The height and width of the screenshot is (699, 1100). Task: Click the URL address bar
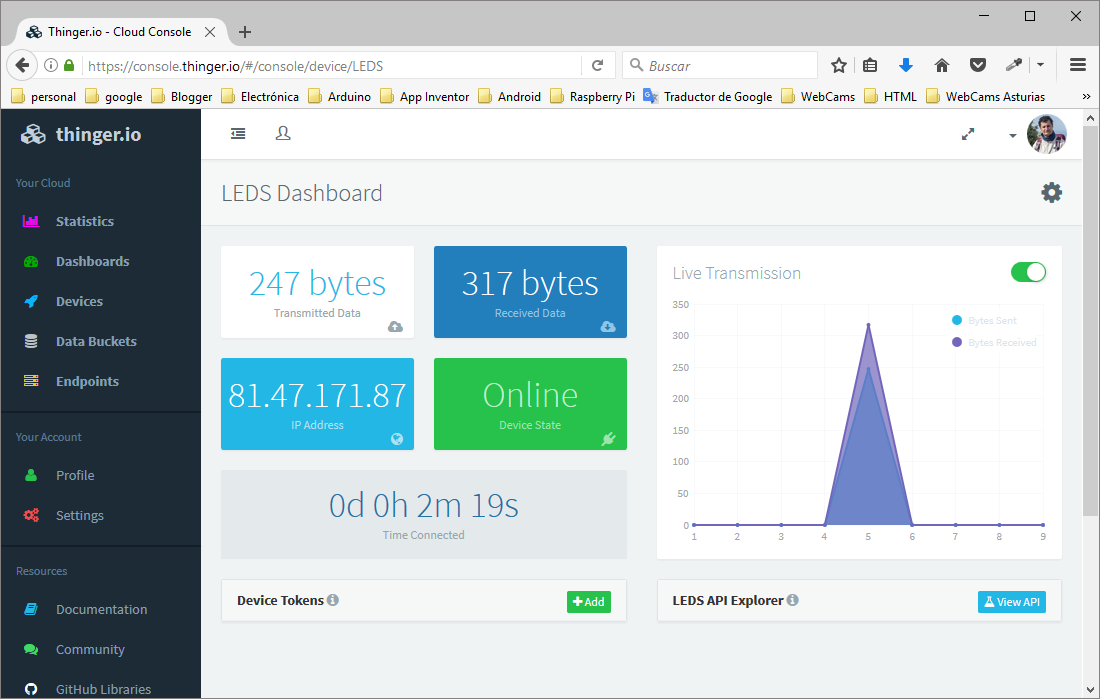click(x=330, y=65)
